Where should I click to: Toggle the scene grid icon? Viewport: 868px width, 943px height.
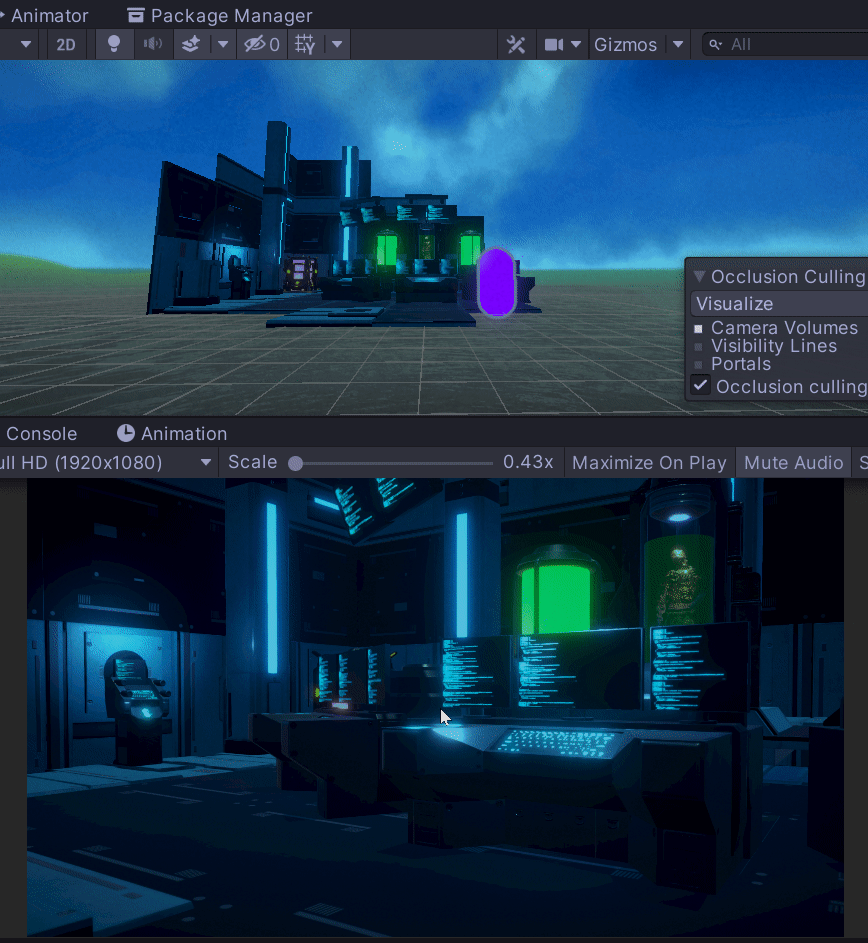click(x=306, y=44)
